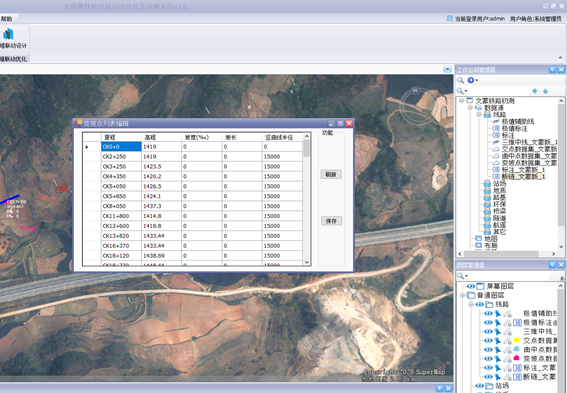This screenshot has width=567, height=393.
Task: Click the lock/edit icon on the 三维中线 layer row
Action: coord(507,332)
